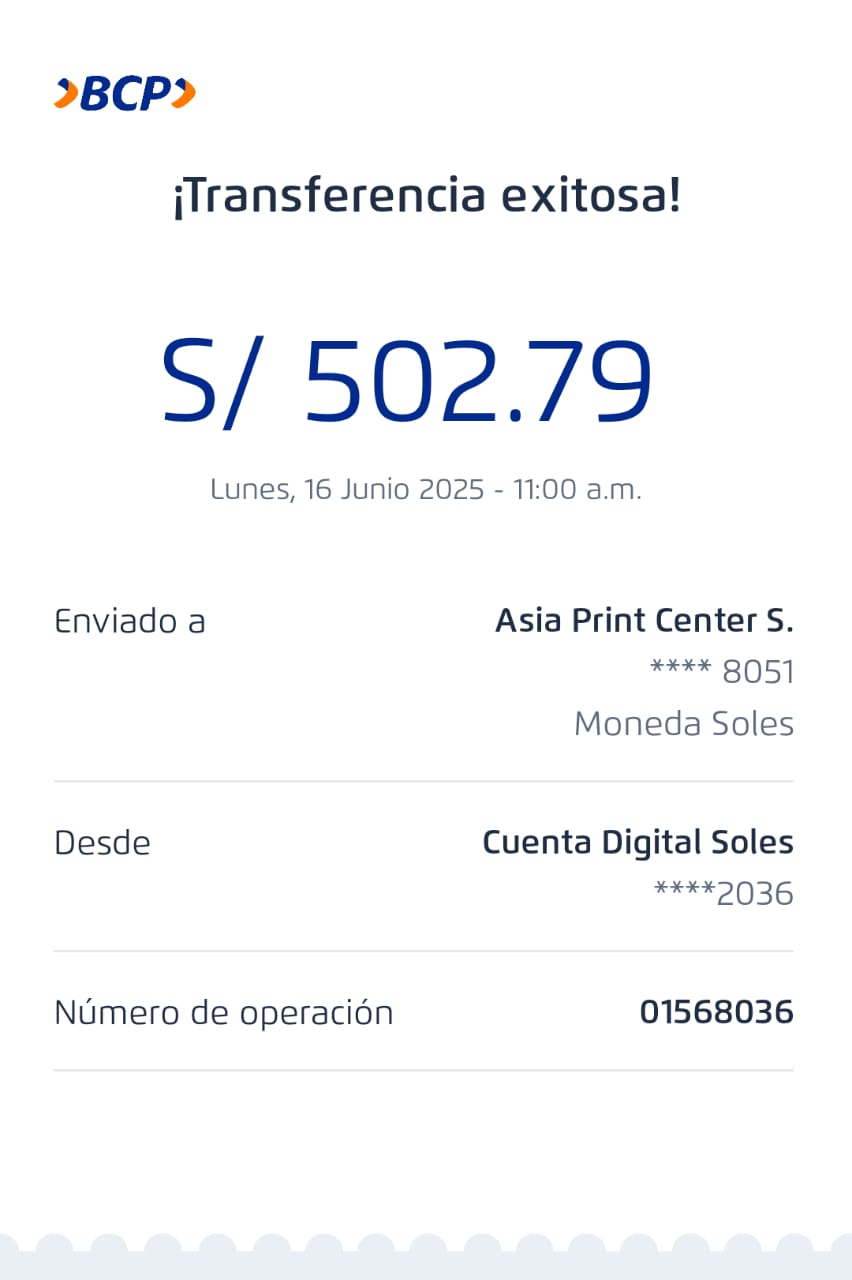
Task: Click the divider line below account ****2036
Action: tap(423, 951)
